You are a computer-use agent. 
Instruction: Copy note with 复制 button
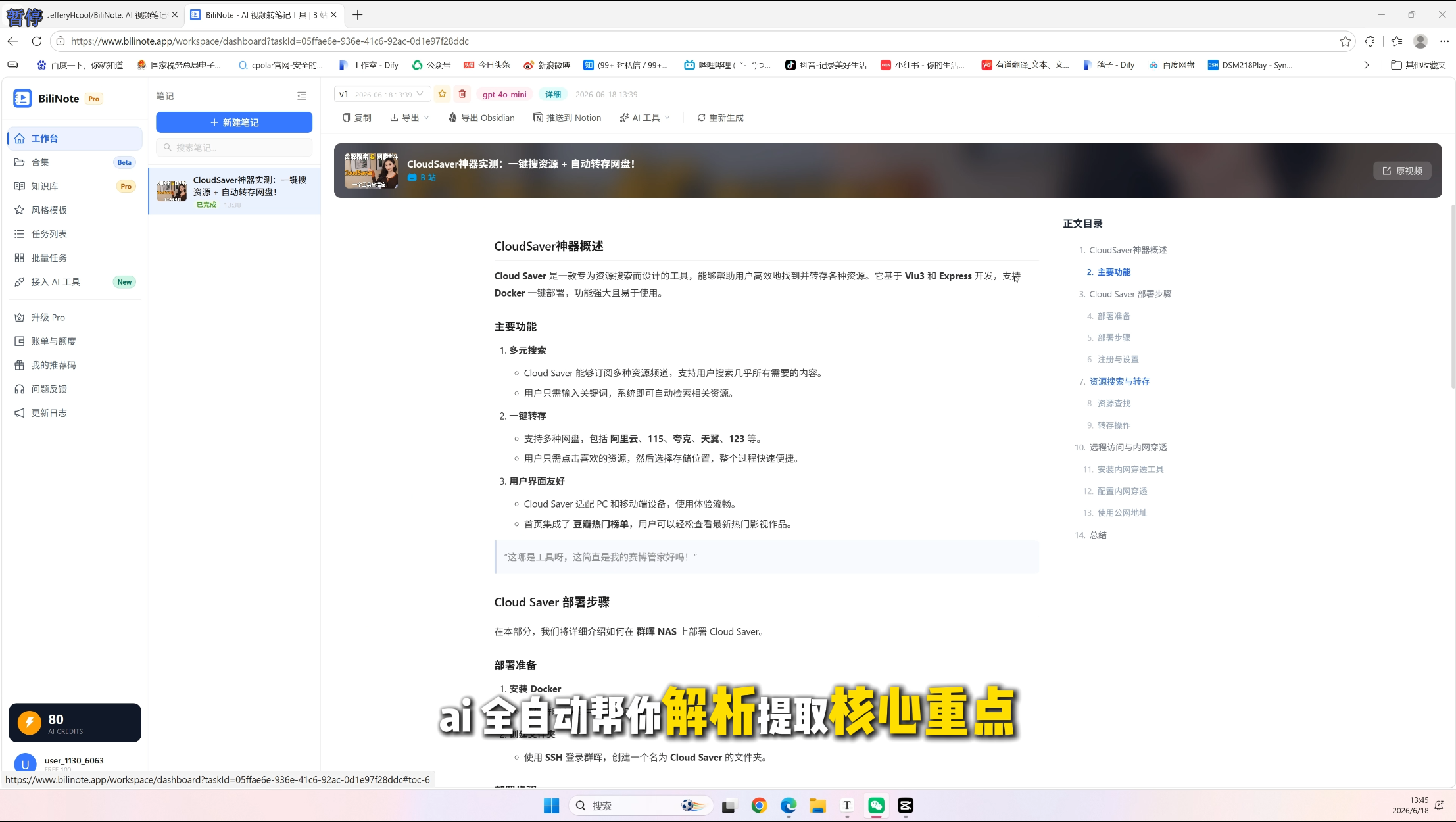click(x=357, y=118)
